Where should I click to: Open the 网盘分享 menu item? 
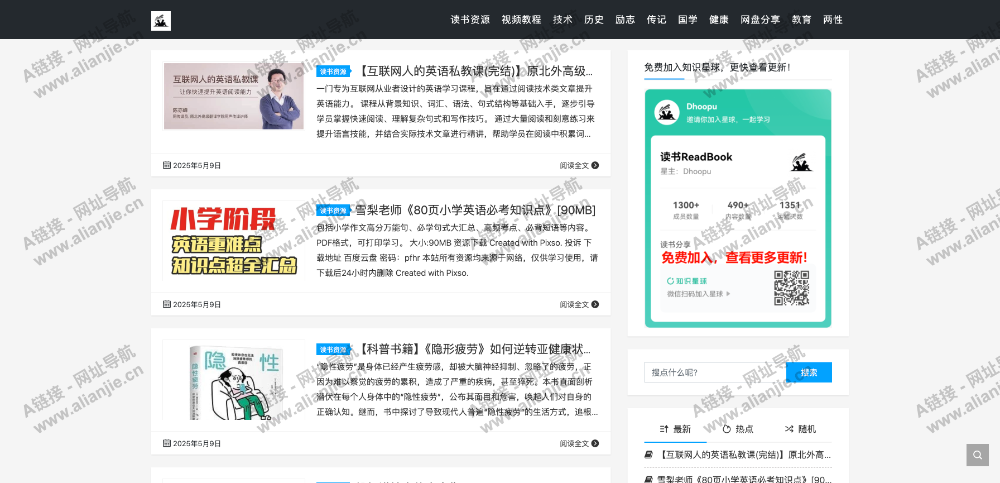pyautogui.click(x=760, y=20)
